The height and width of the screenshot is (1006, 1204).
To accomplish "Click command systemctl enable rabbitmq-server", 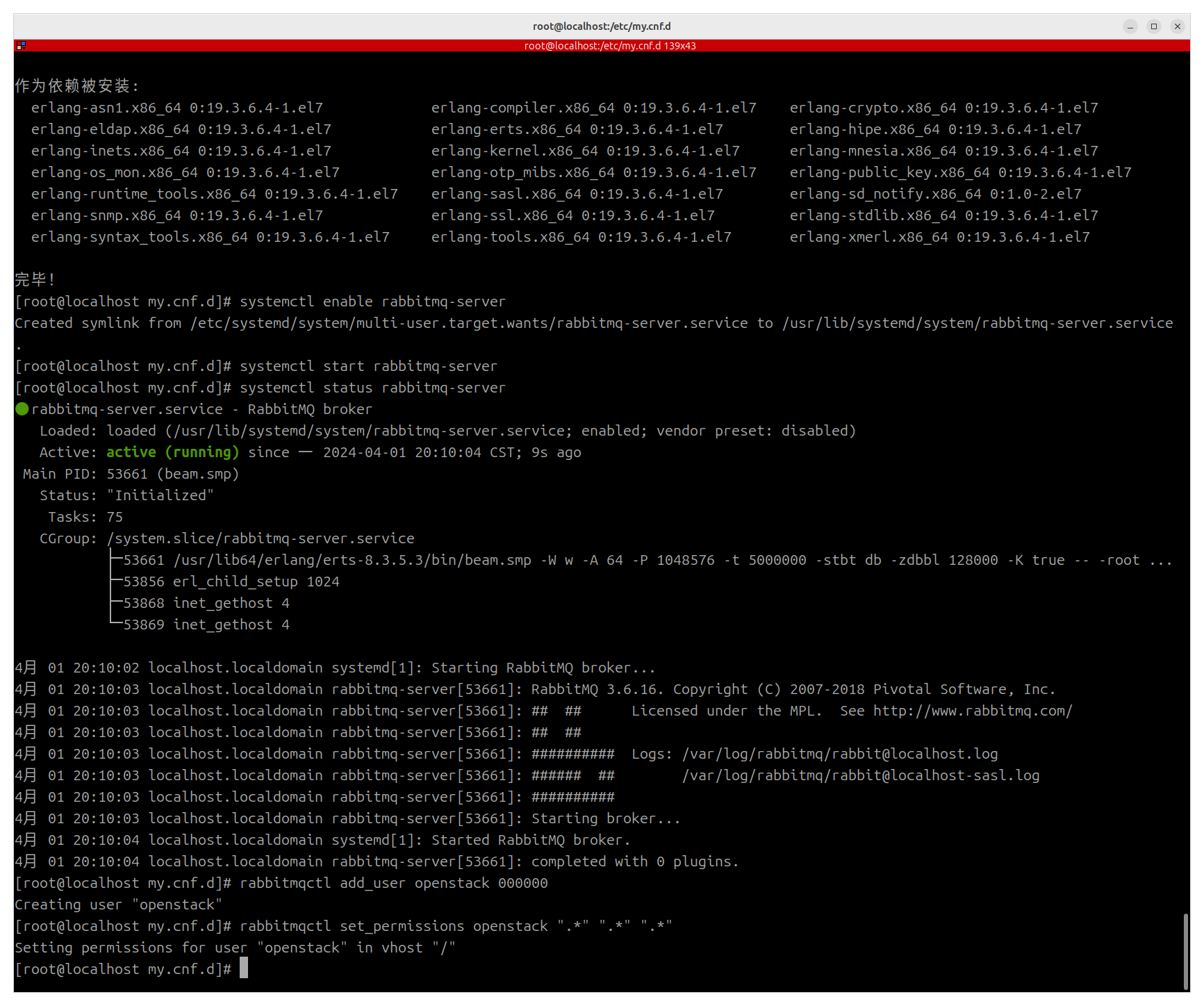I will pos(373,302).
